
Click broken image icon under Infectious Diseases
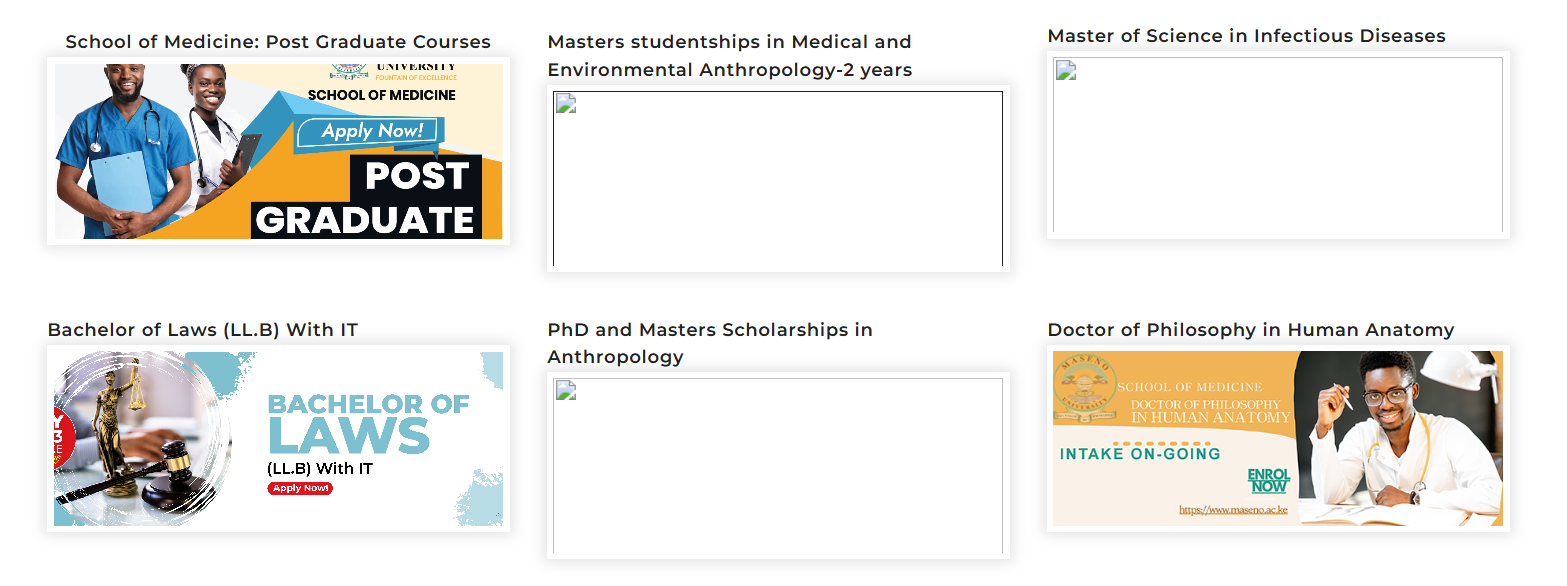click(x=1066, y=70)
